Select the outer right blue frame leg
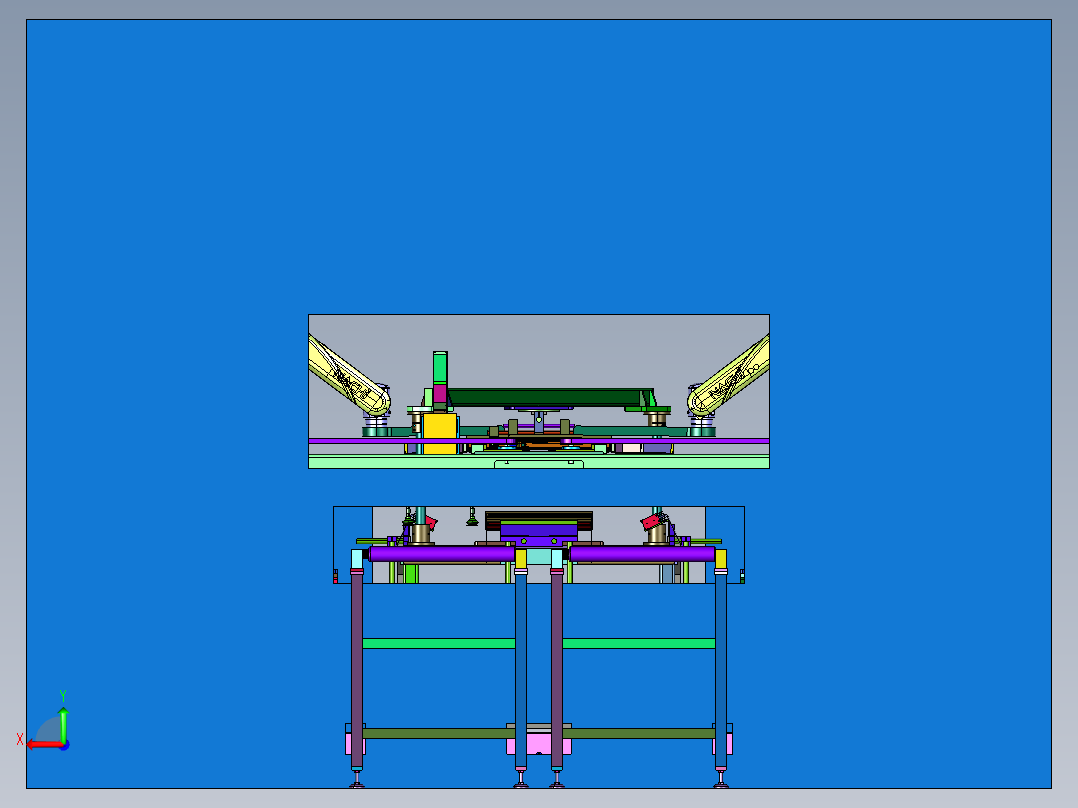The height and width of the screenshot is (808, 1078). [720, 670]
